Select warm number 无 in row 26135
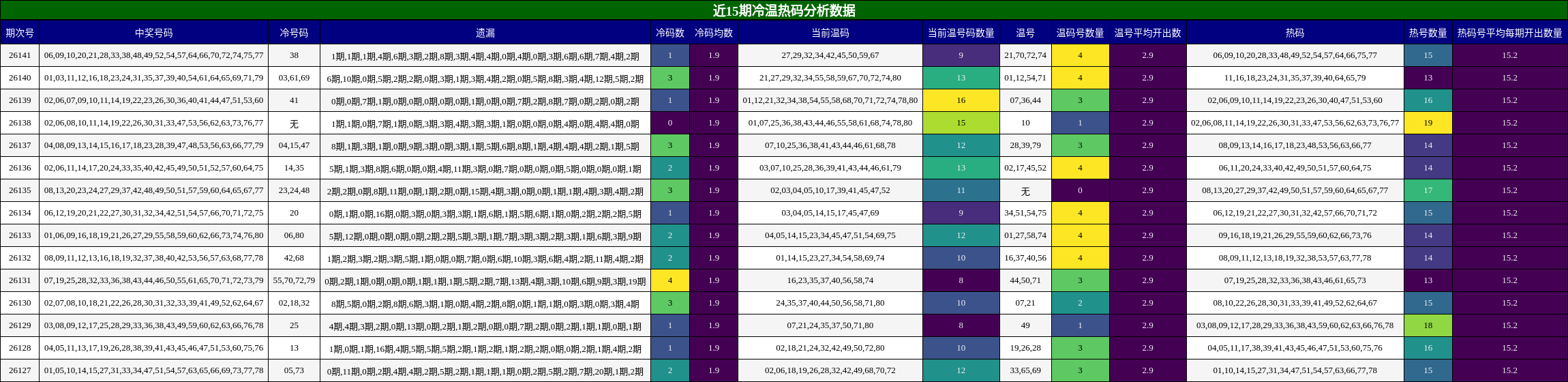The width and height of the screenshot is (1568, 382). pyautogui.click(x=1025, y=190)
